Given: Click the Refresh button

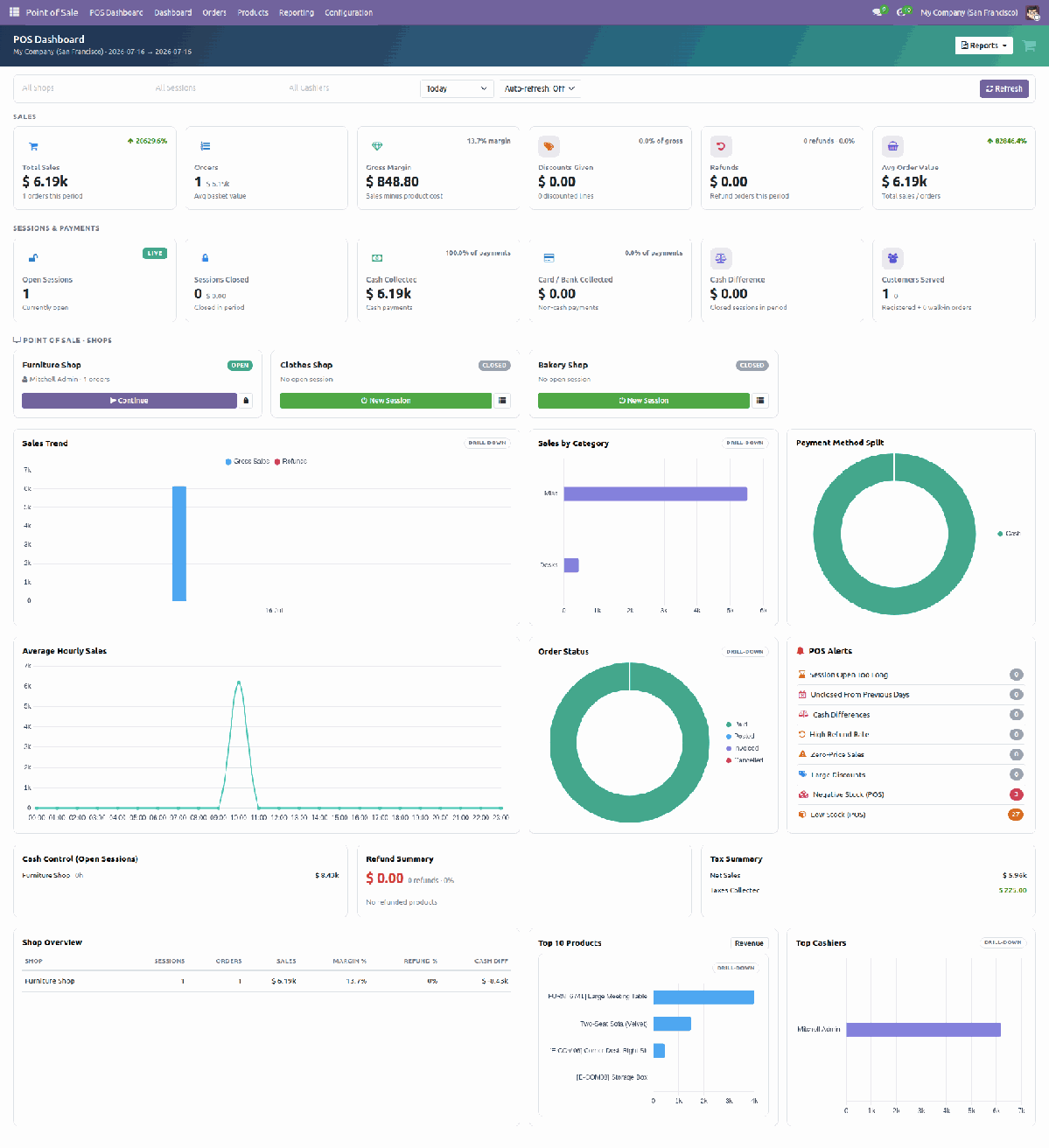Looking at the screenshot, I should [x=1004, y=88].
